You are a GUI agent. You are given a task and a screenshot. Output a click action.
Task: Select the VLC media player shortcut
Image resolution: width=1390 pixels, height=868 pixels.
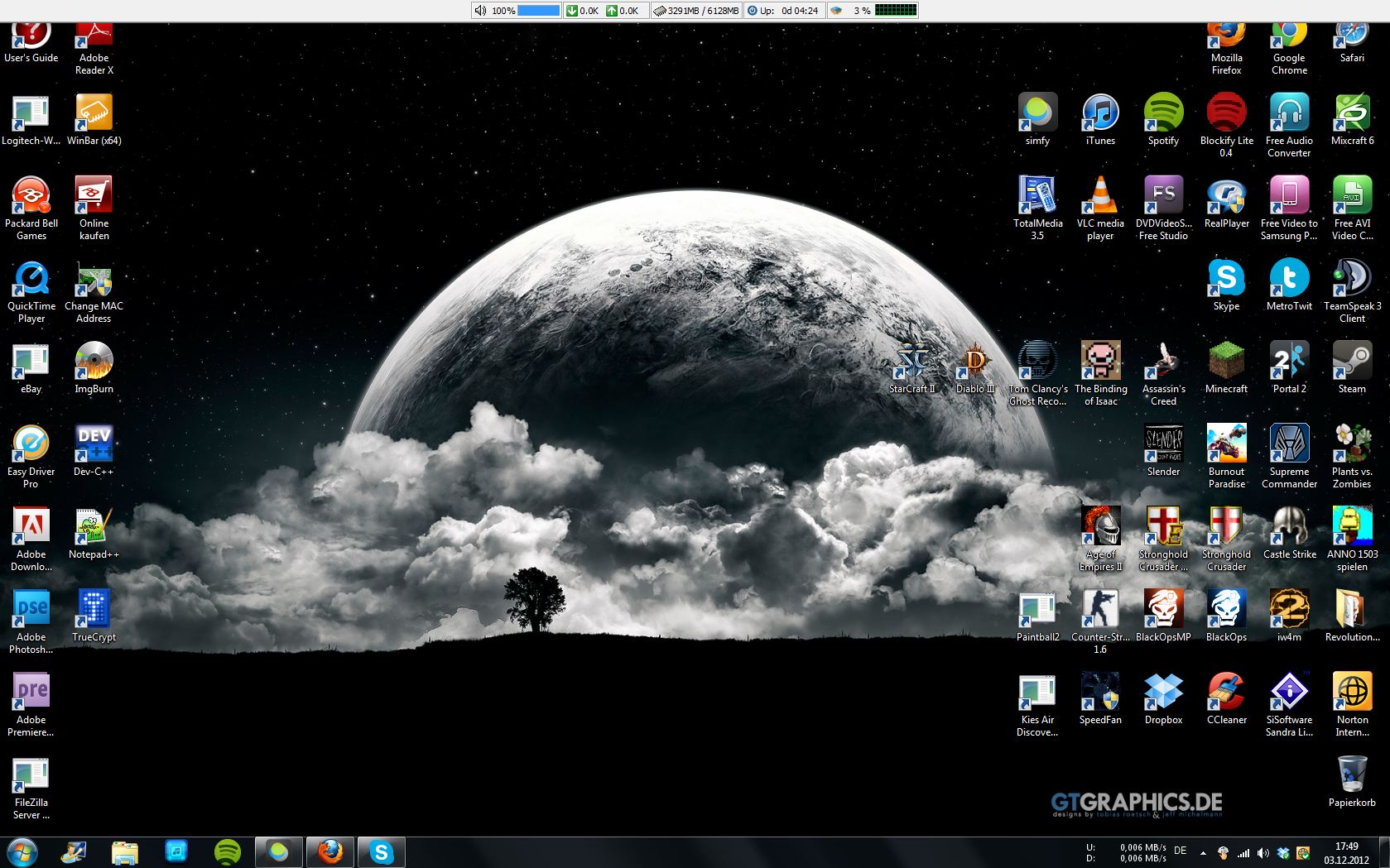click(1100, 196)
